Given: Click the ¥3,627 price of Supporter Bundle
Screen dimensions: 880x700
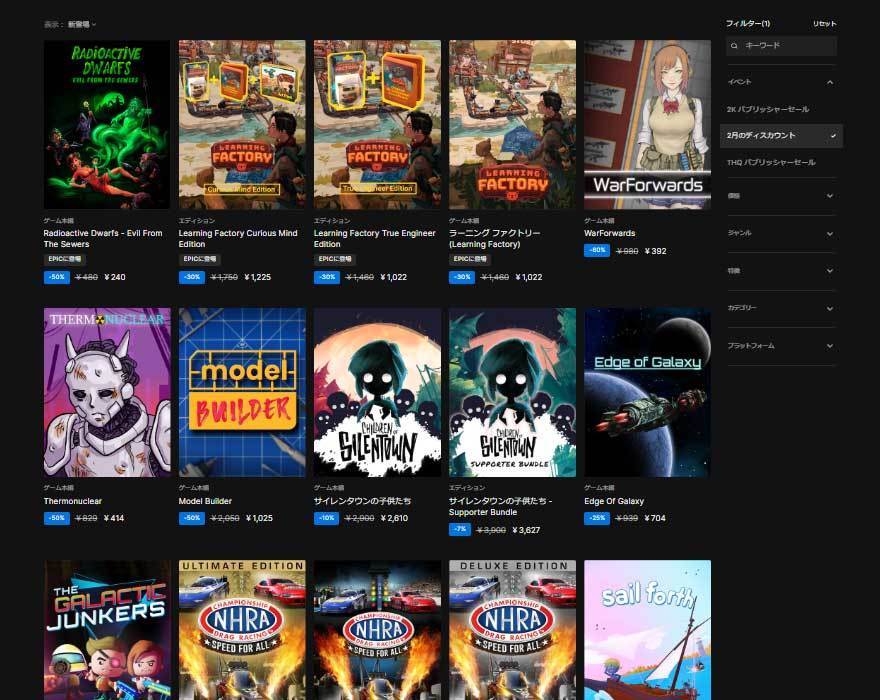Looking at the screenshot, I should 526,530.
